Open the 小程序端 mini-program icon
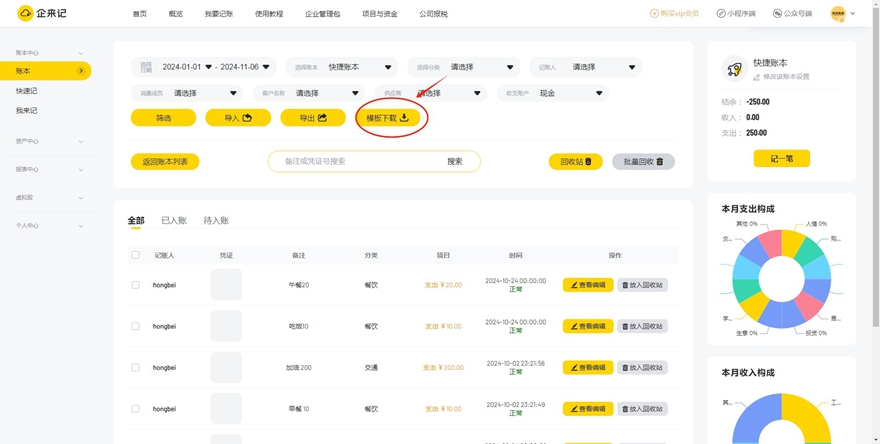The image size is (880, 444). 721,14
